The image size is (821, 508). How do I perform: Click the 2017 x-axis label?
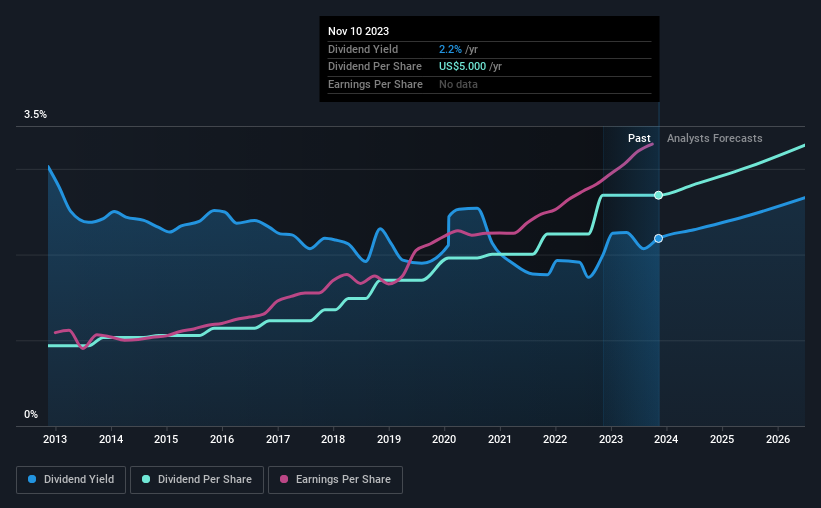pyautogui.click(x=278, y=439)
